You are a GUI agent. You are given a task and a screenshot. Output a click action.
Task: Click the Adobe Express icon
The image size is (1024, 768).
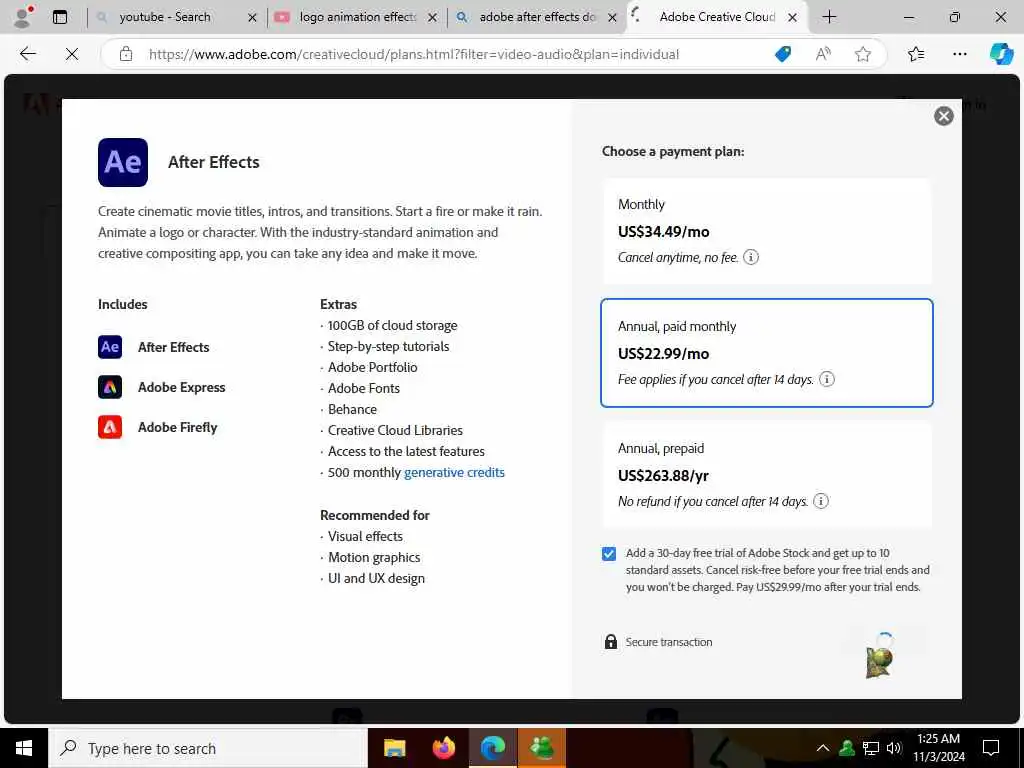click(x=110, y=387)
